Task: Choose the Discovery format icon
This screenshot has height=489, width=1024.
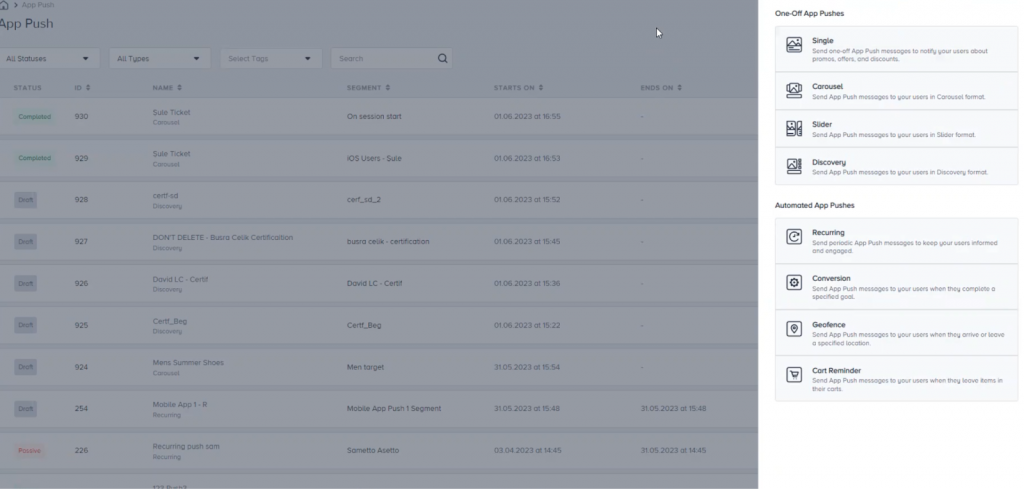Action: (794, 166)
